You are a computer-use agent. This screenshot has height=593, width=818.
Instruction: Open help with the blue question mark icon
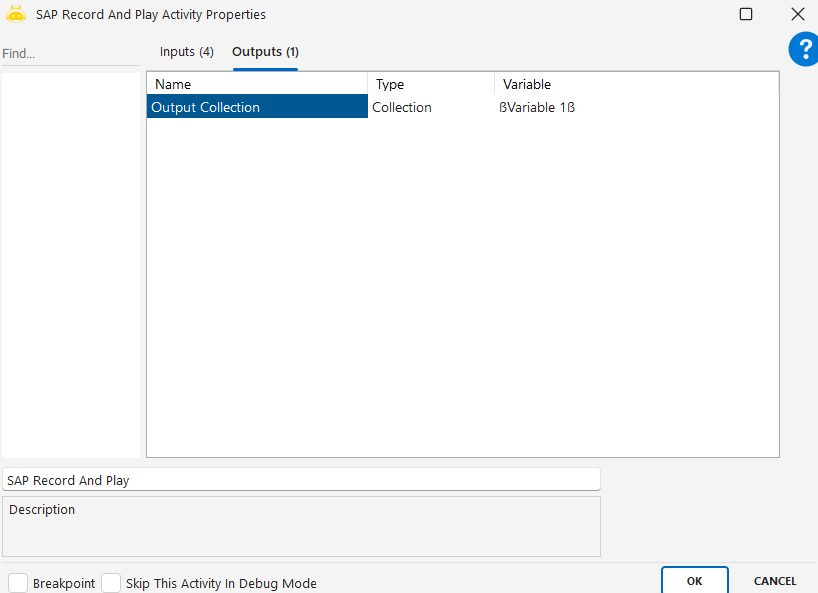pos(802,50)
